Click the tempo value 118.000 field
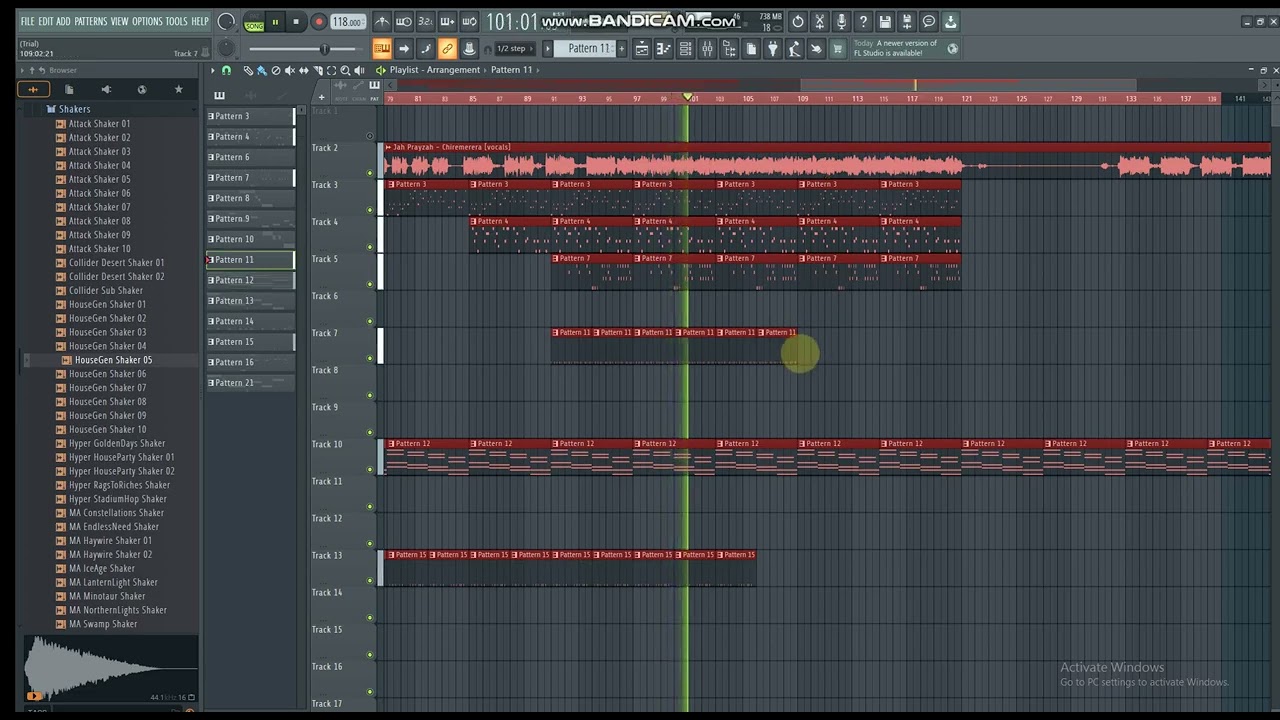 (348, 21)
